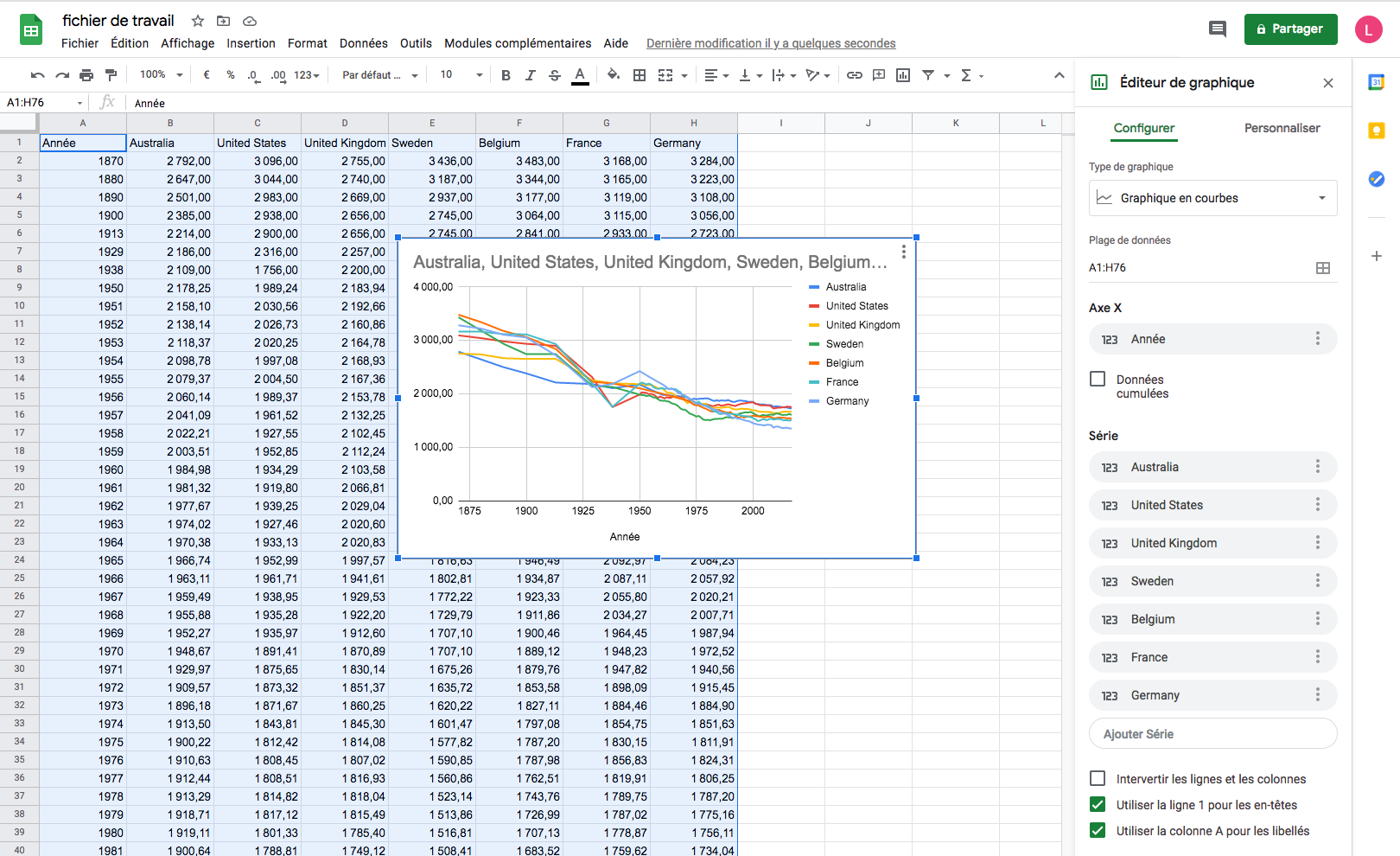
Task: Click Ajouter Série button
Action: click(x=1212, y=733)
